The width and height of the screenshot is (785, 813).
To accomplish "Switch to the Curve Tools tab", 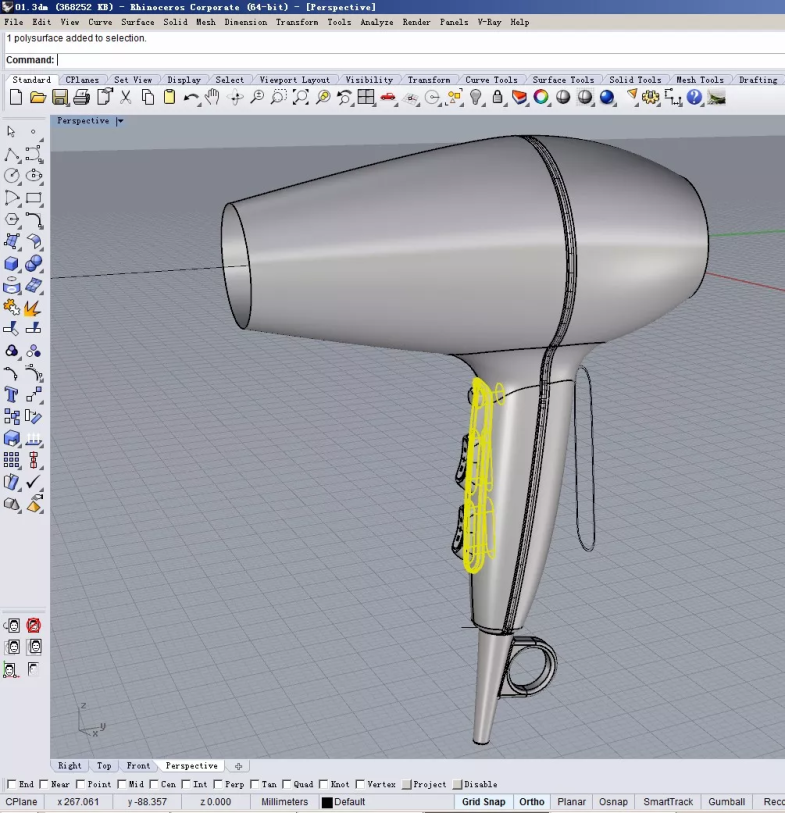I will (491, 80).
